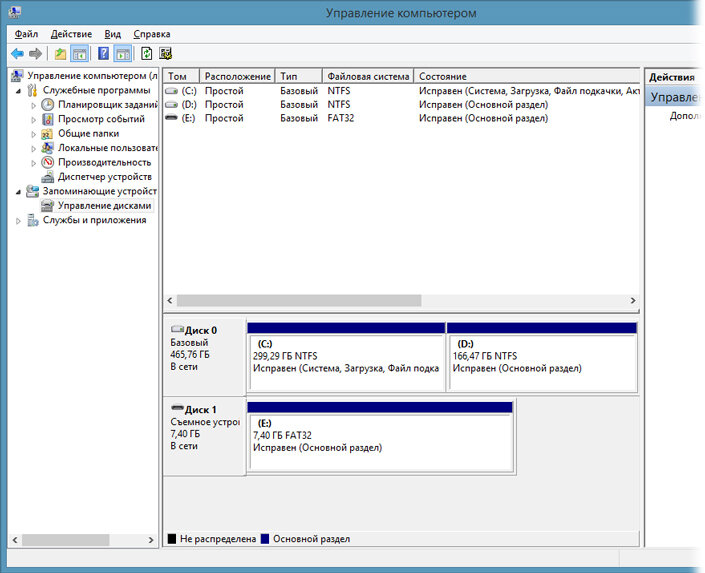
Task: Click right arrow of volume list scrollbar
Action: (633, 300)
